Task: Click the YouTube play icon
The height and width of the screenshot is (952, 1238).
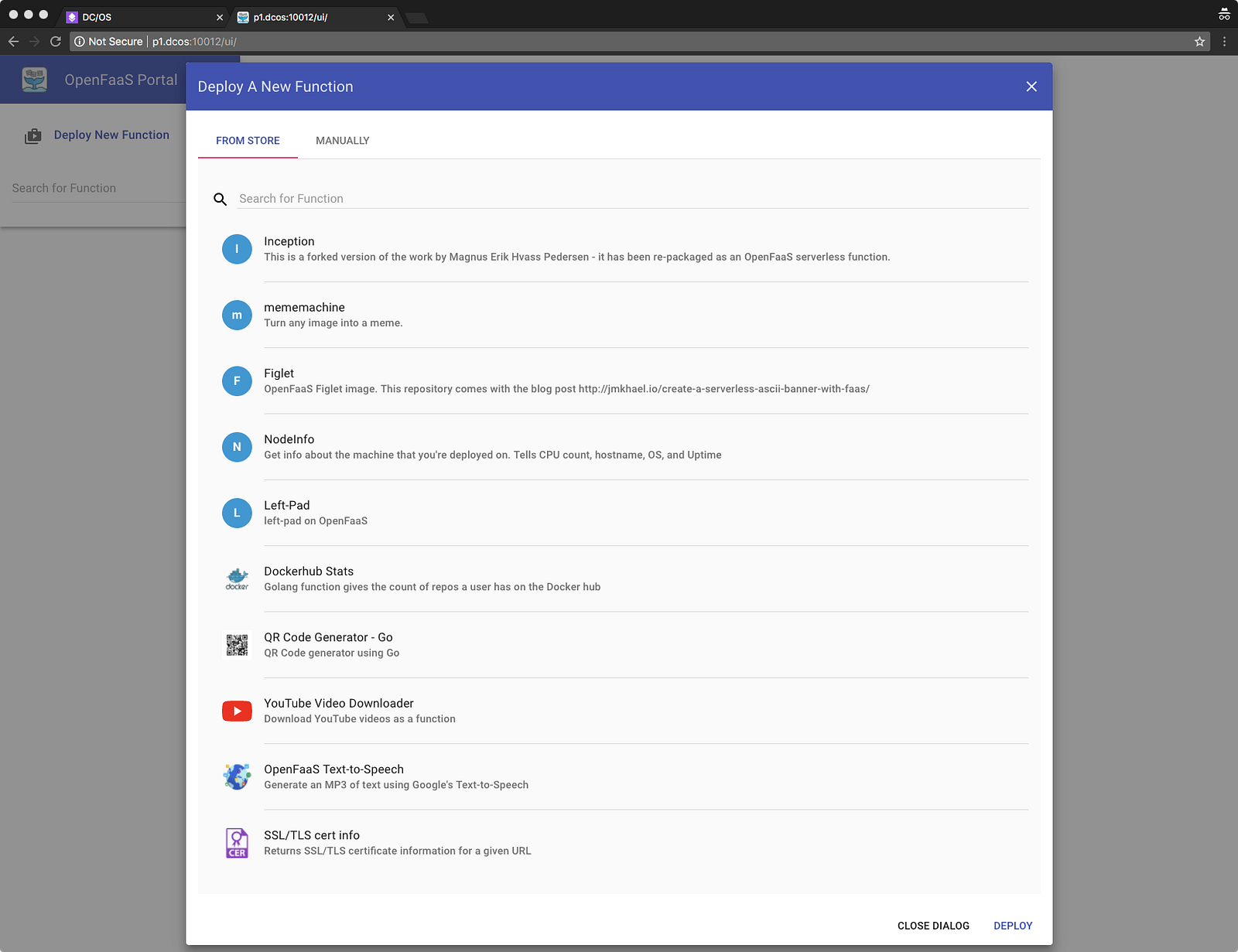Action: point(237,711)
